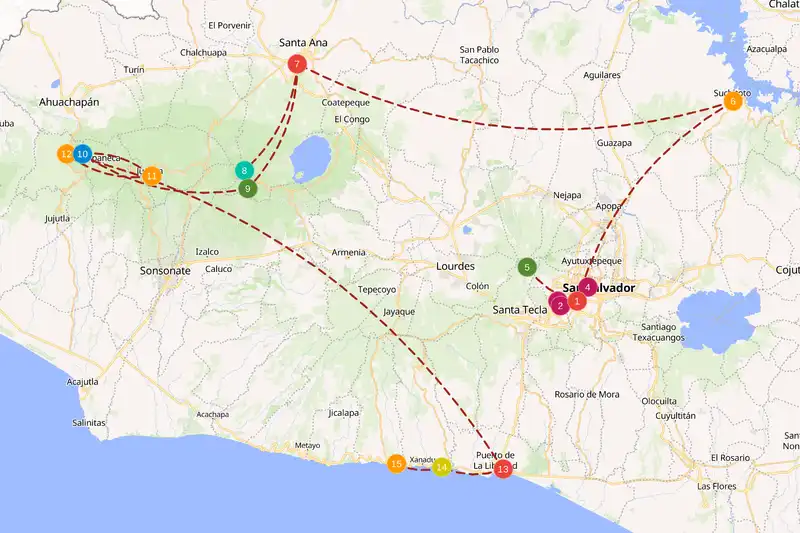
Task: Click the Ahuachapán city label
Action: (x=69, y=102)
